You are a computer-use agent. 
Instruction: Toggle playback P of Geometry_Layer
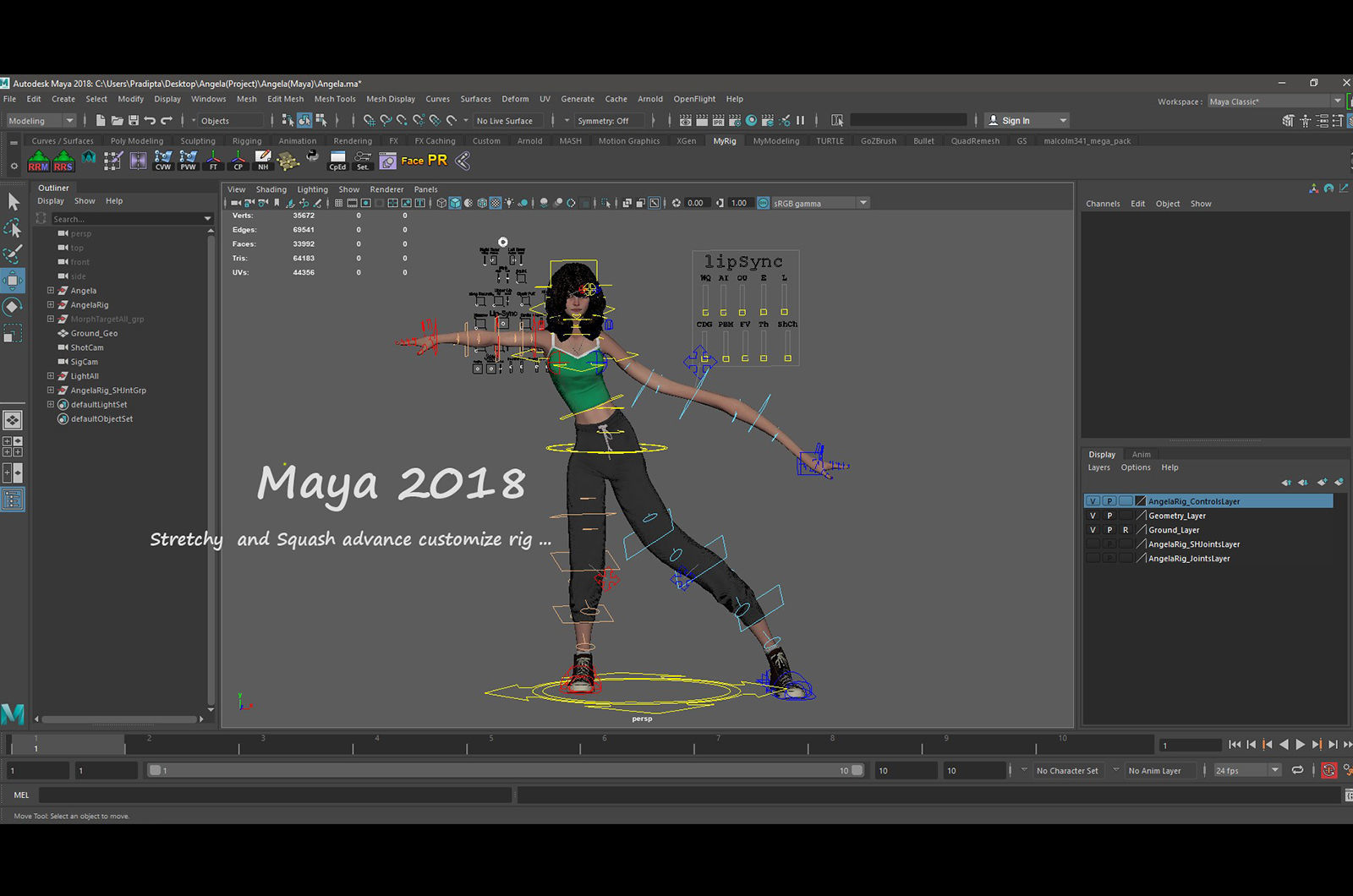coord(1109,516)
